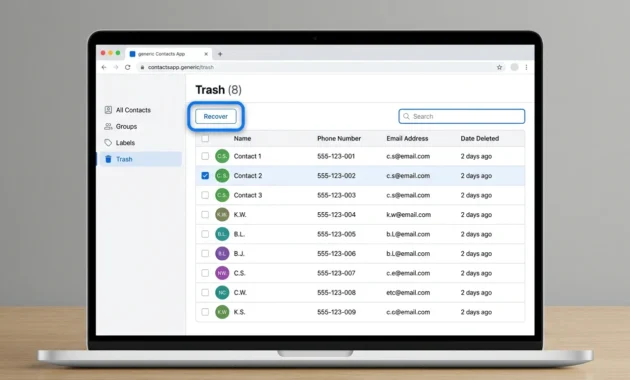Click phone number 555-123-002

336,176
